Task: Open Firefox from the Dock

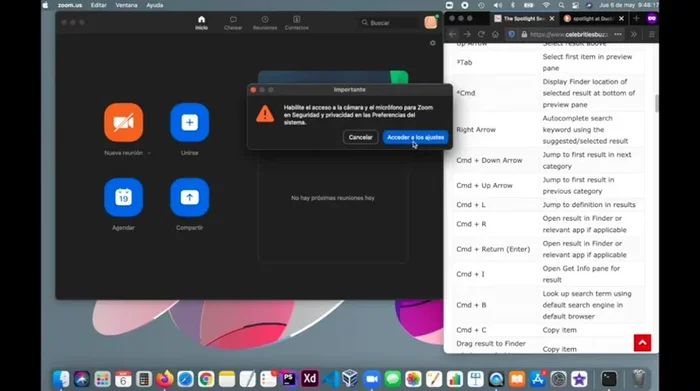Action: (164, 379)
